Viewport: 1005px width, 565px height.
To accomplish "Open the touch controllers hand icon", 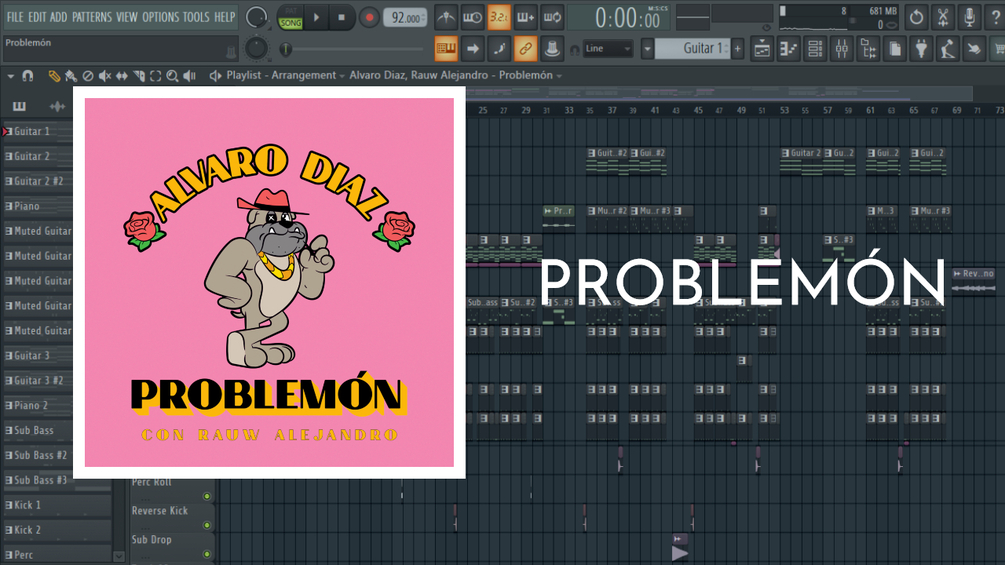I will coord(974,49).
